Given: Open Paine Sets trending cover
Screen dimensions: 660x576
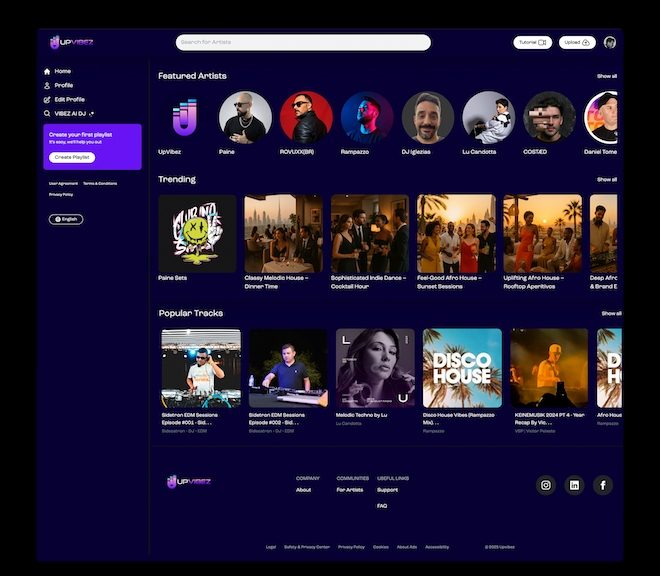Looking at the screenshot, I should [197, 234].
